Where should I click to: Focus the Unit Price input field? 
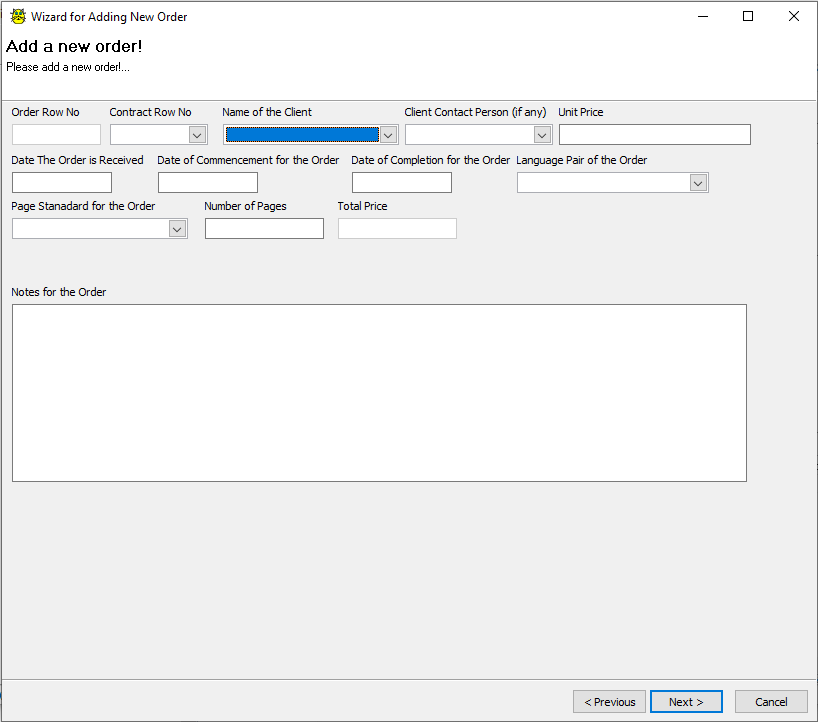click(654, 135)
